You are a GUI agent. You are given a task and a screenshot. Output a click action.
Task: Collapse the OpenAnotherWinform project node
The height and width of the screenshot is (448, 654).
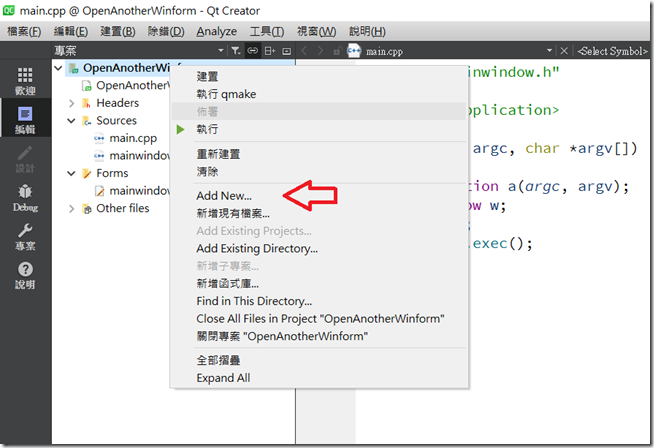click(x=58, y=68)
